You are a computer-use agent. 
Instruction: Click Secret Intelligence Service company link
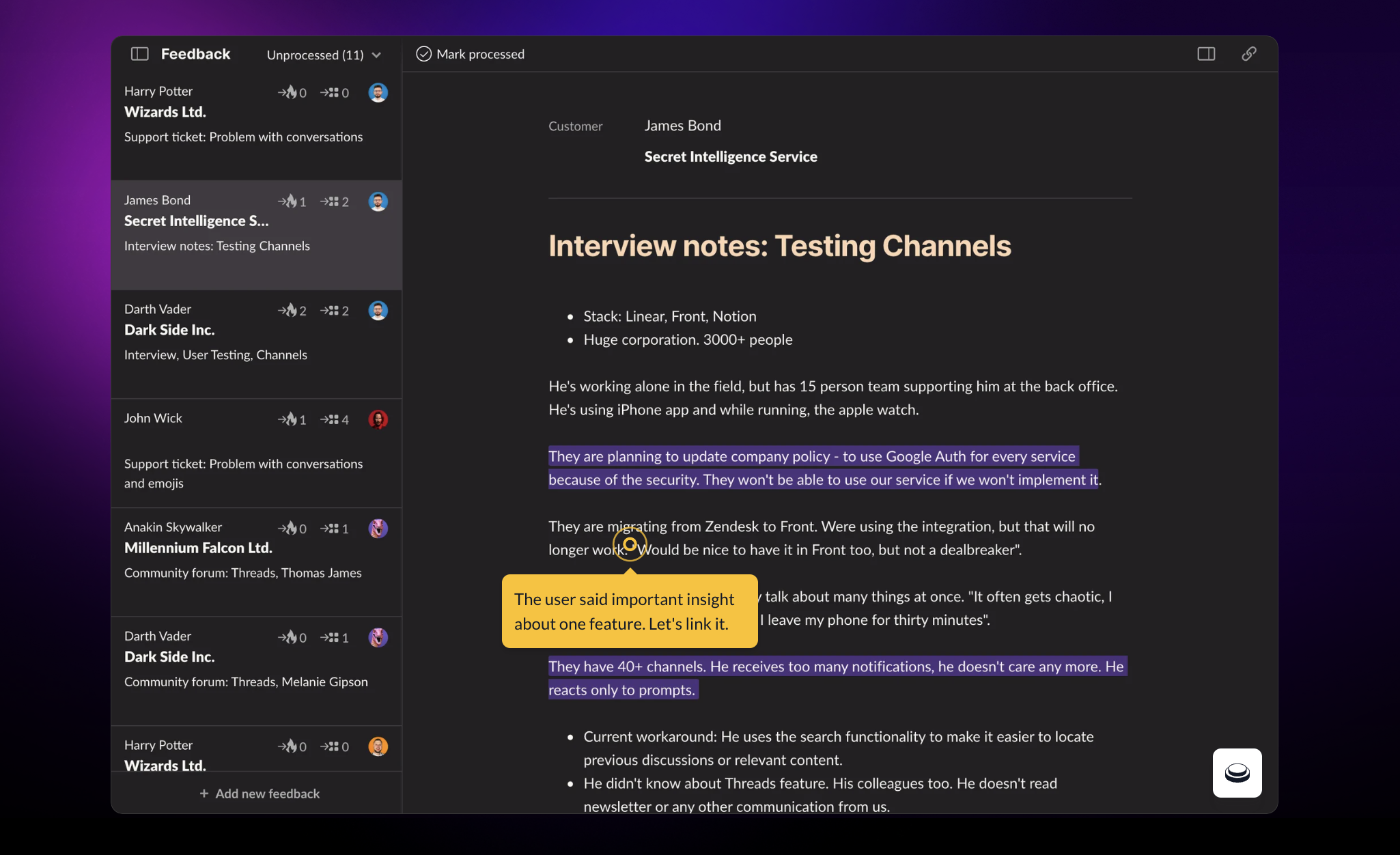click(730, 156)
